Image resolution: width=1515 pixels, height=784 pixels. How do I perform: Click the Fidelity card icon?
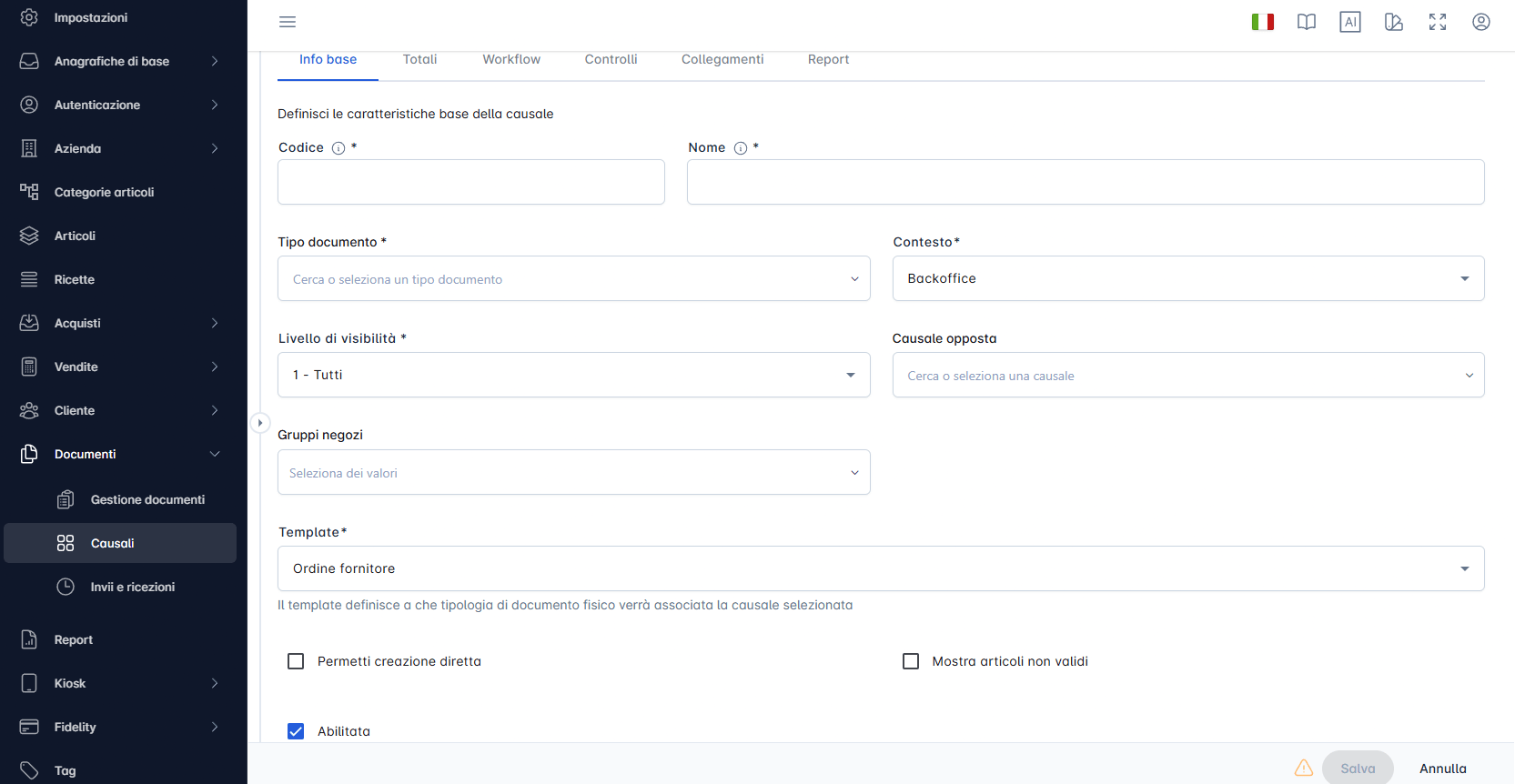(x=29, y=727)
